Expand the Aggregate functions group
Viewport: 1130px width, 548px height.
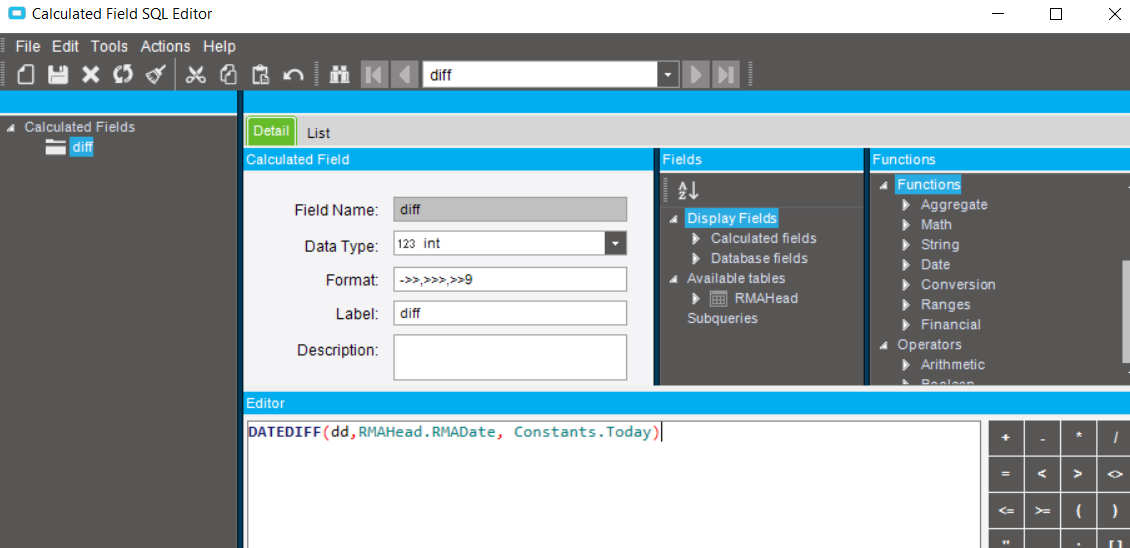(907, 205)
